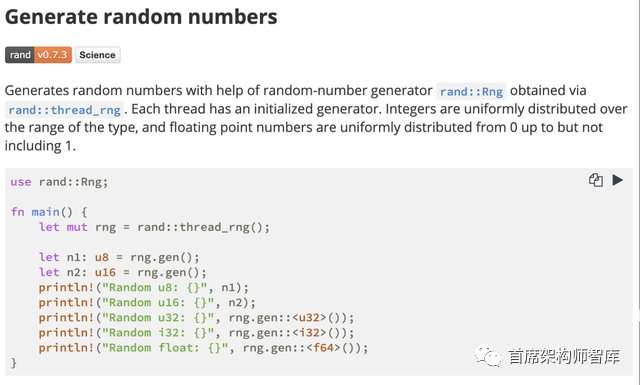Click the 首席架构师智库 watermark text
The height and width of the screenshot is (385, 640).
click(x=564, y=356)
